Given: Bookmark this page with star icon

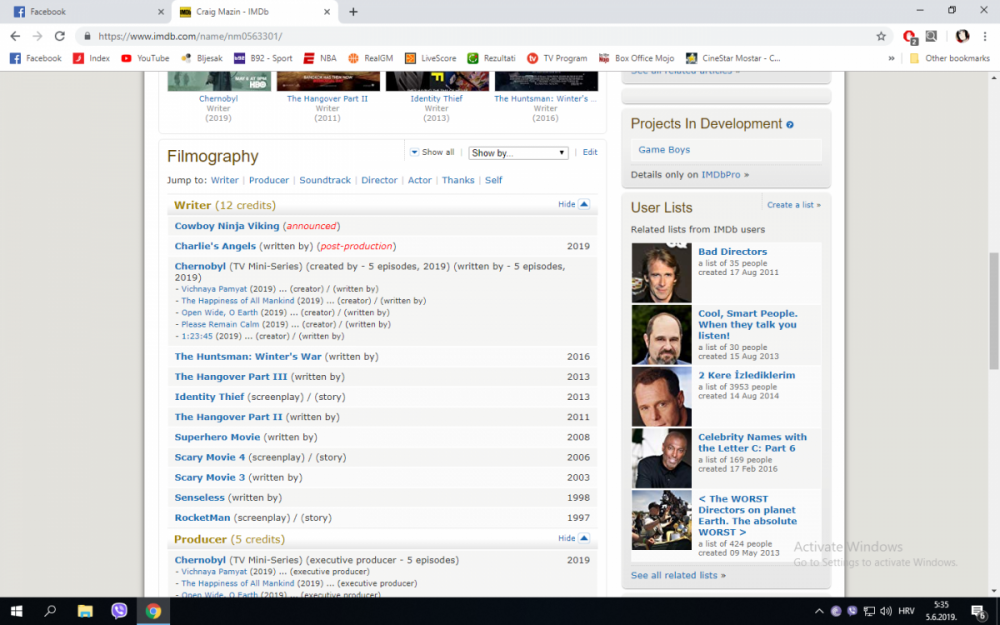Looking at the screenshot, I should pos(881,36).
